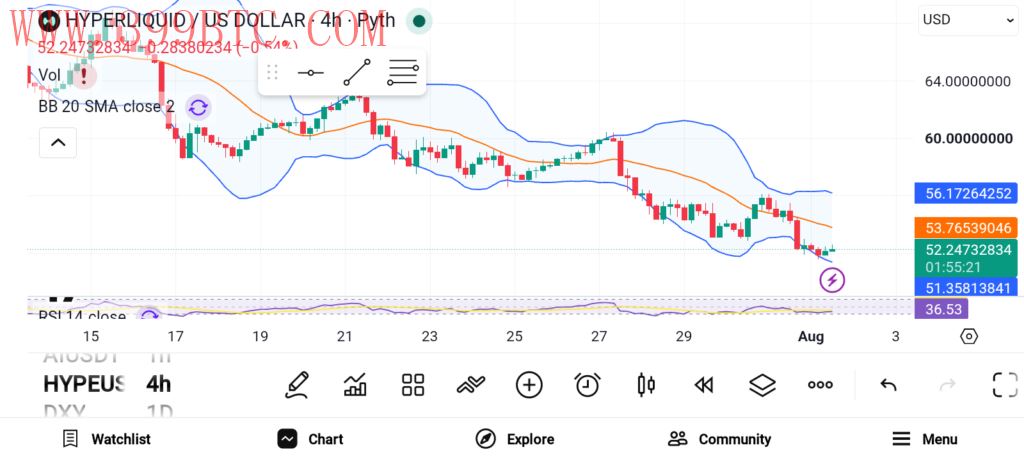Start bar replay with rewind icon
Screen dimensions: 1024x461
703,385
